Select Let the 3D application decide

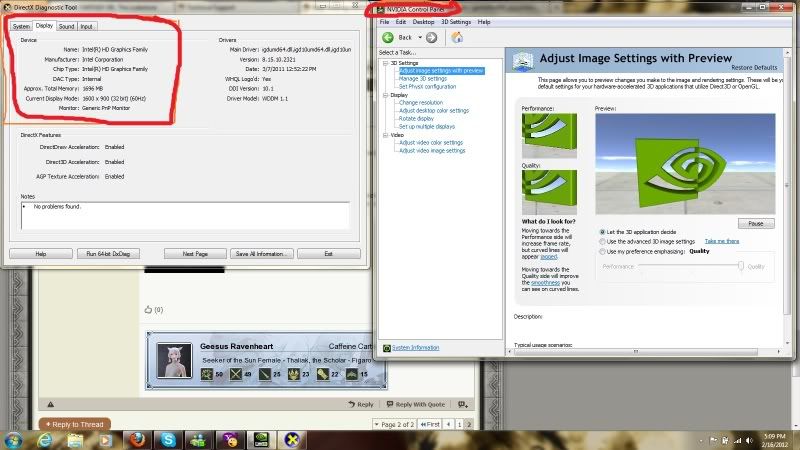click(603, 232)
